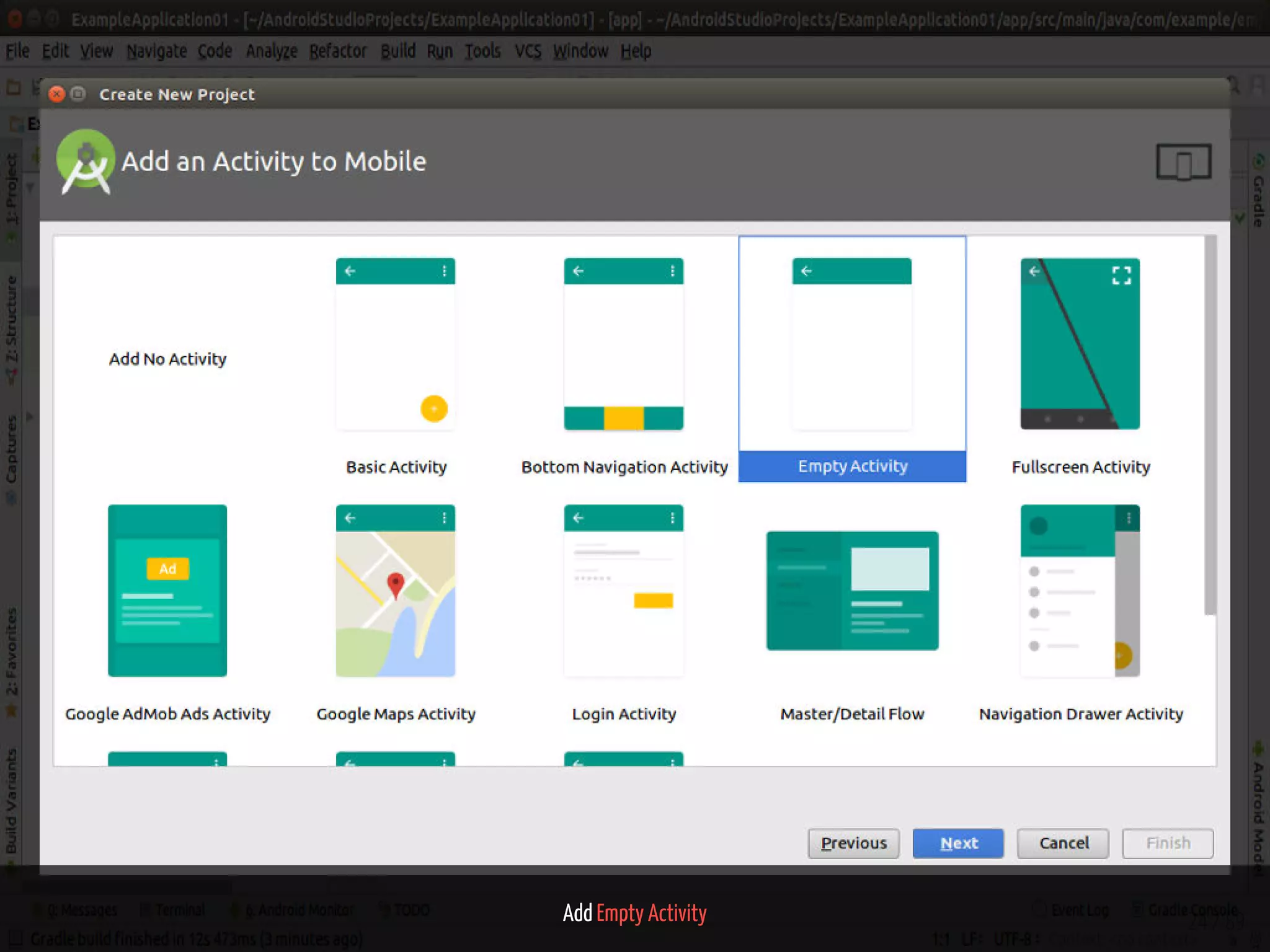Open the Gradle tool window tab

point(1258,191)
